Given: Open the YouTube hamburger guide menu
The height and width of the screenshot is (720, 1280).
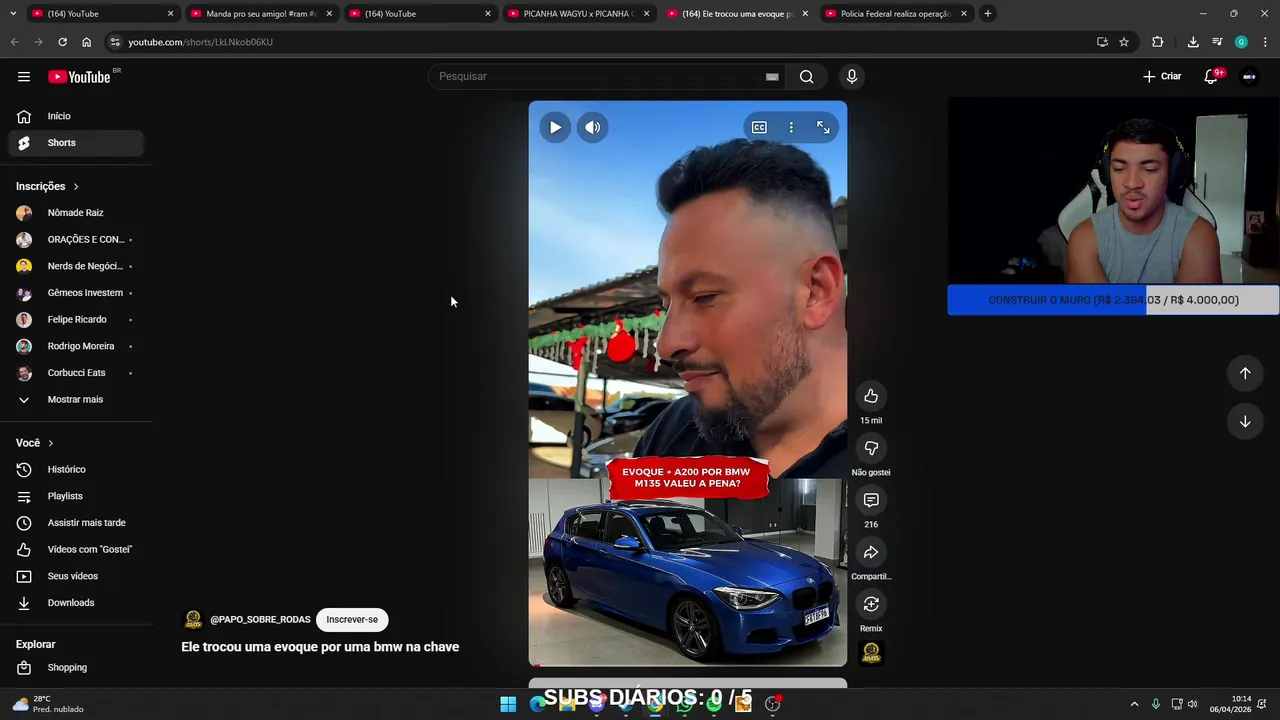Looking at the screenshot, I should point(24,77).
